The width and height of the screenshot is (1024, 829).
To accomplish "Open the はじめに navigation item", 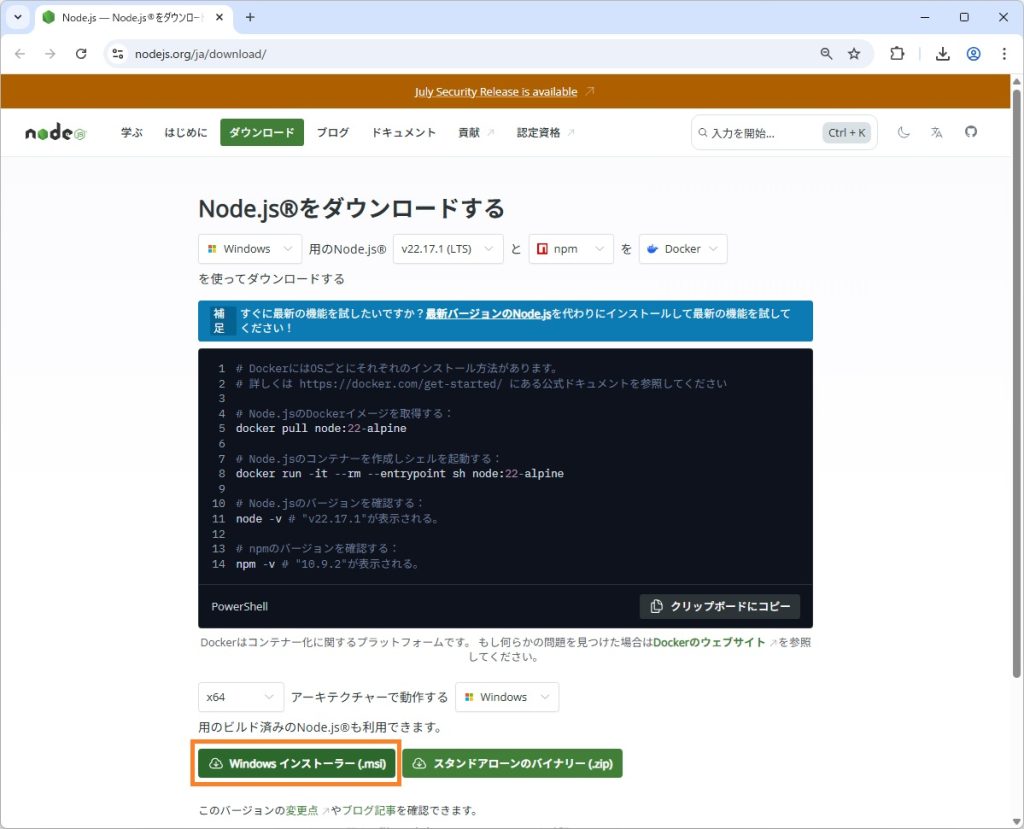I will 185,133.
